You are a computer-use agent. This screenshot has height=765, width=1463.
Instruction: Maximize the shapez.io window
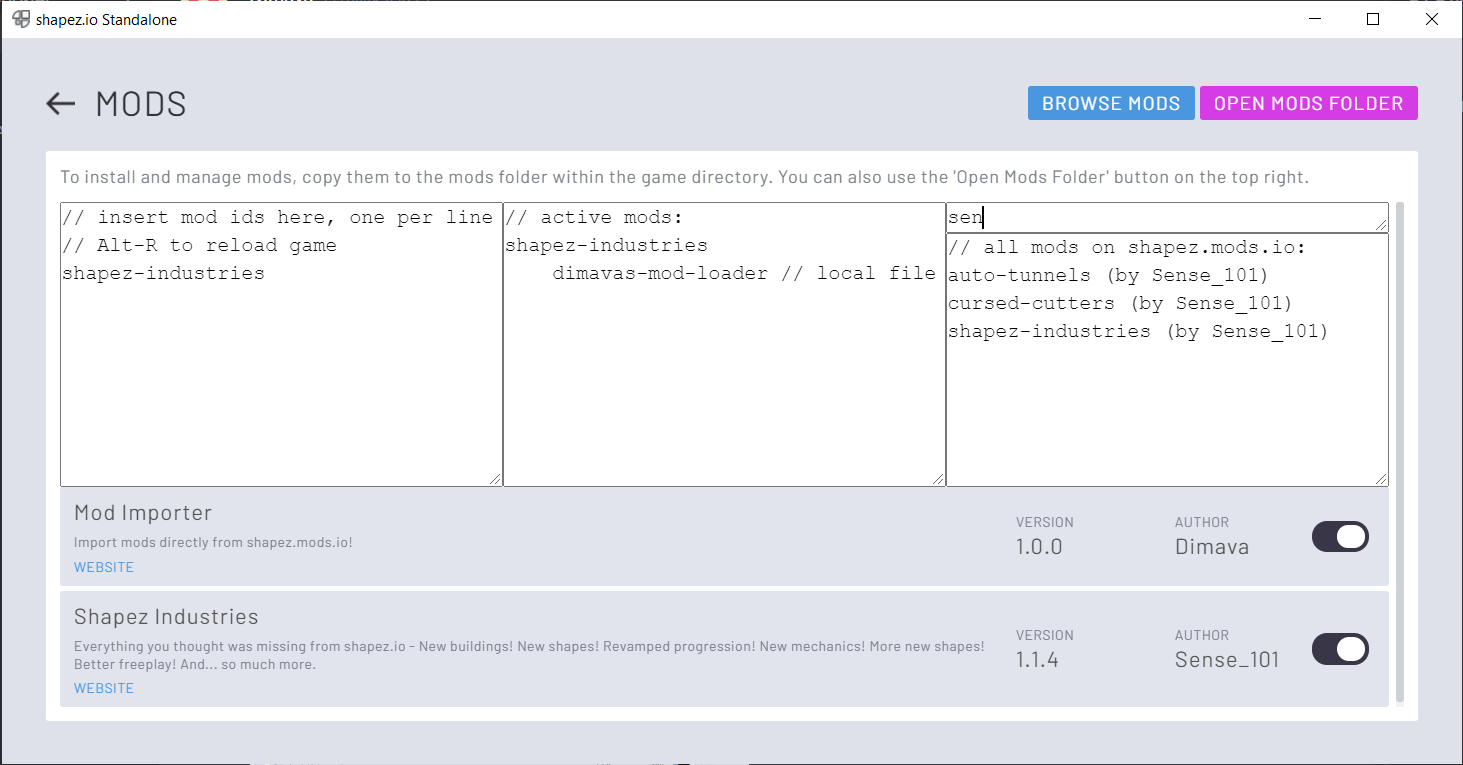[x=1373, y=19]
